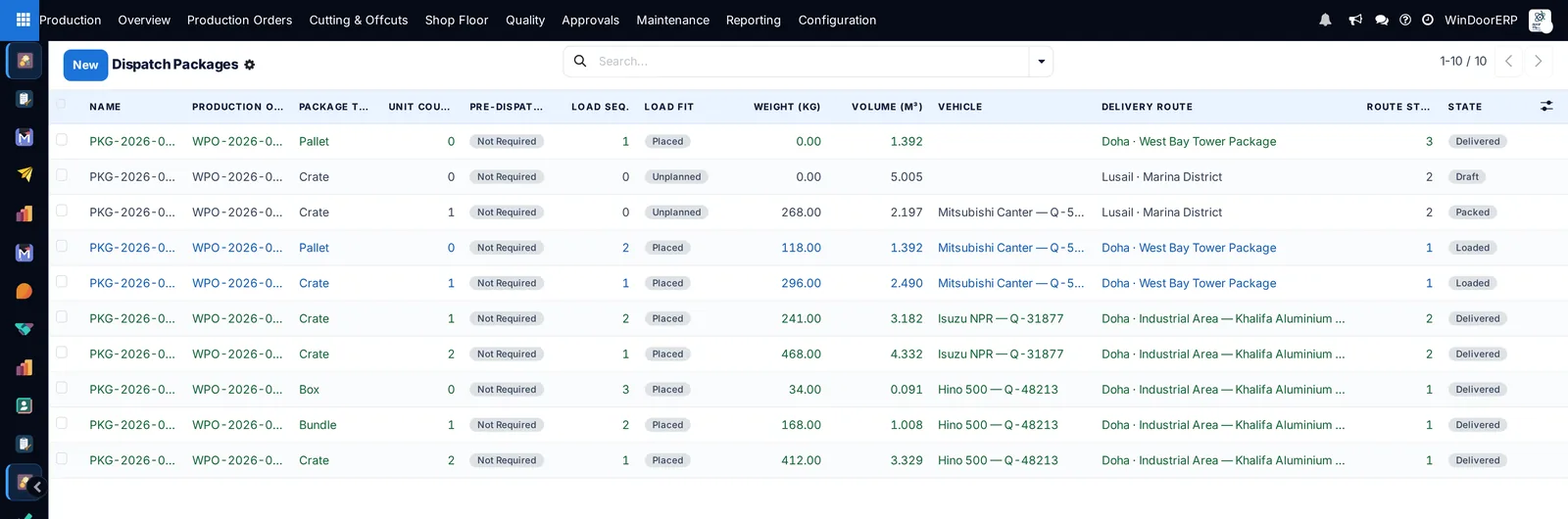Click the Loaded state in 118.00 kg row
1568x519 pixels.
(1473, 248)
